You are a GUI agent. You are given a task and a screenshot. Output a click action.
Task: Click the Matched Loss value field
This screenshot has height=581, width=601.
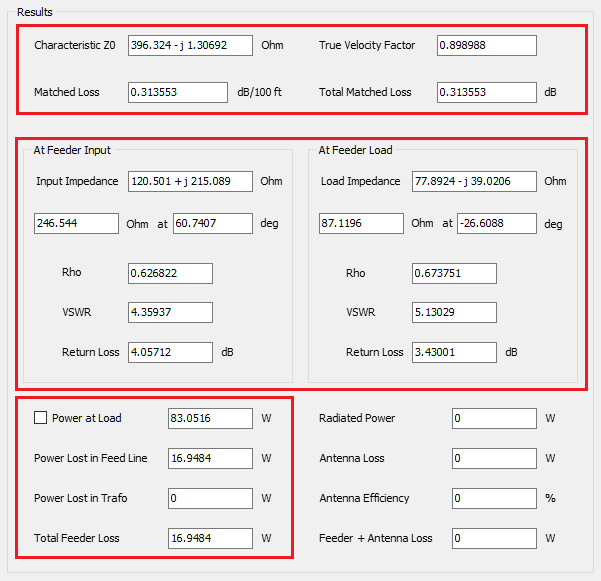(x=178, y=92)
